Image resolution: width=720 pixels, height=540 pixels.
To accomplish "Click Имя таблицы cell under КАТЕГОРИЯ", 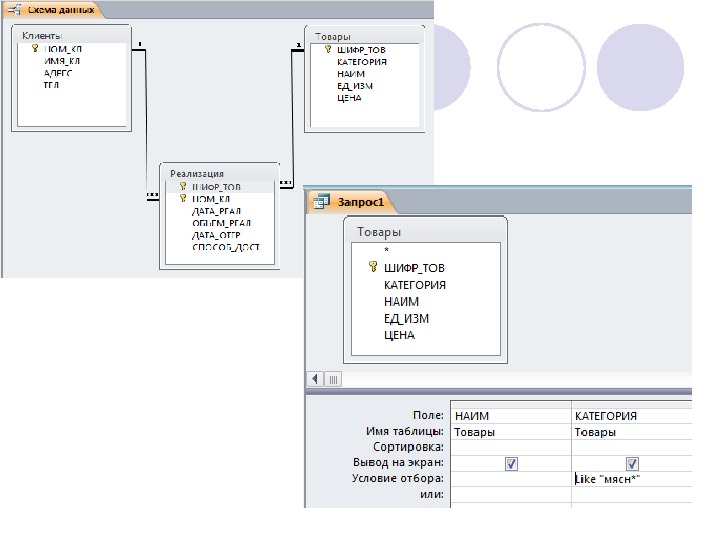I will coord(632,432).
